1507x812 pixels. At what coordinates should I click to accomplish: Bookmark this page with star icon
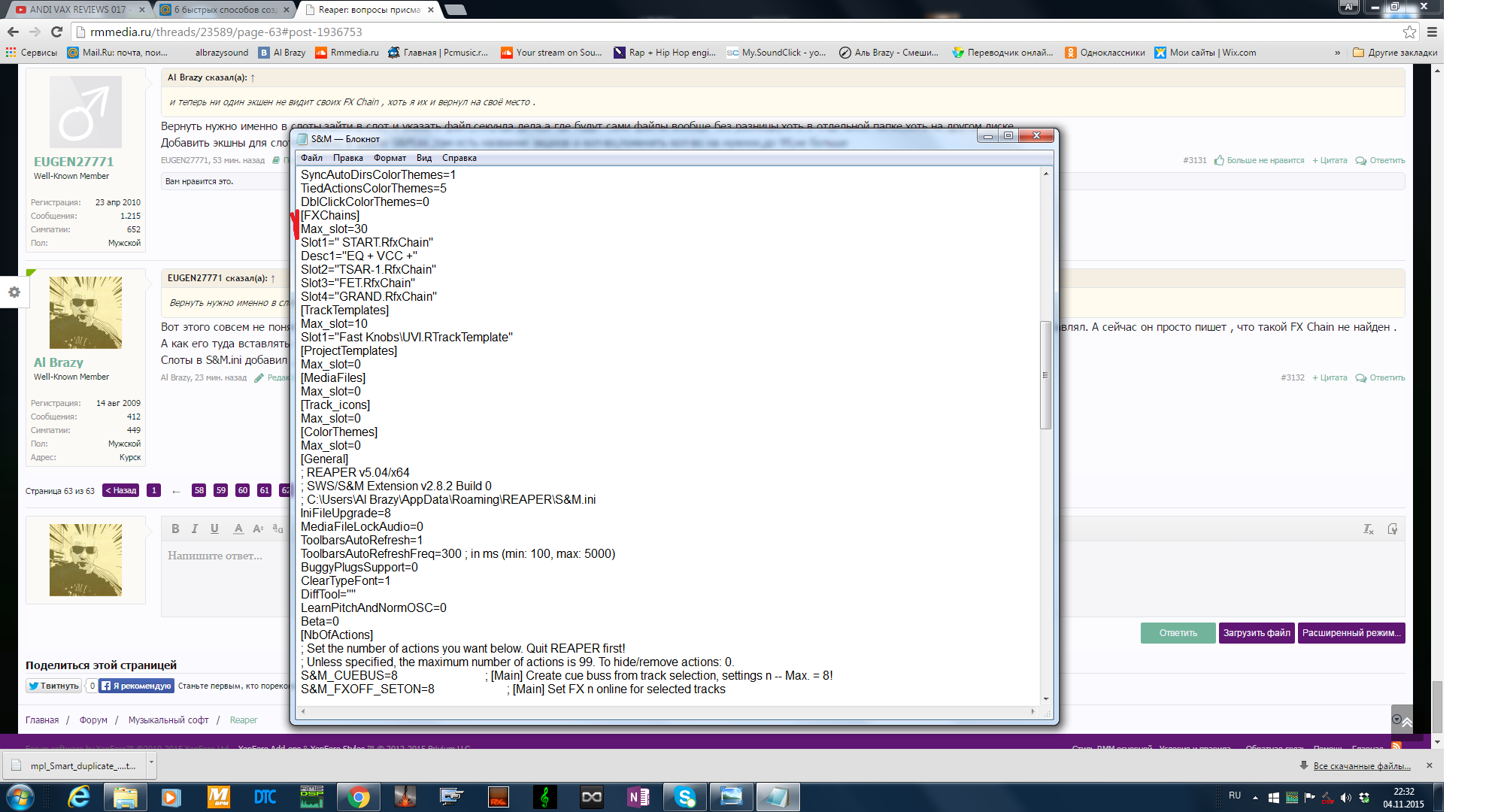(1409, 32)
